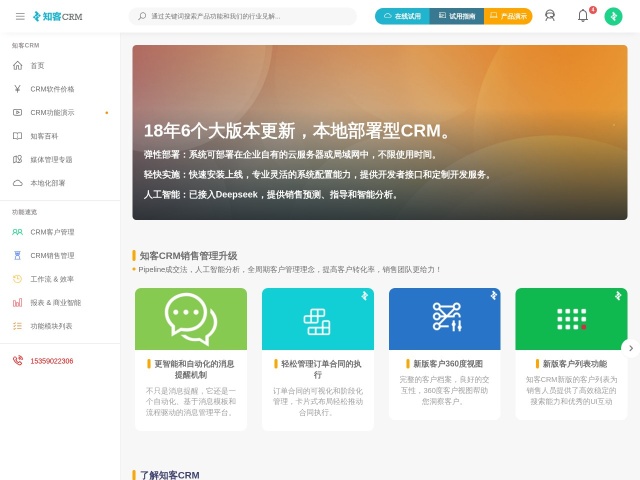This screenshot has height=480, width=640.
Task: Click the 订单合同的可视化 card description
Action: click(x=318, y=401)
